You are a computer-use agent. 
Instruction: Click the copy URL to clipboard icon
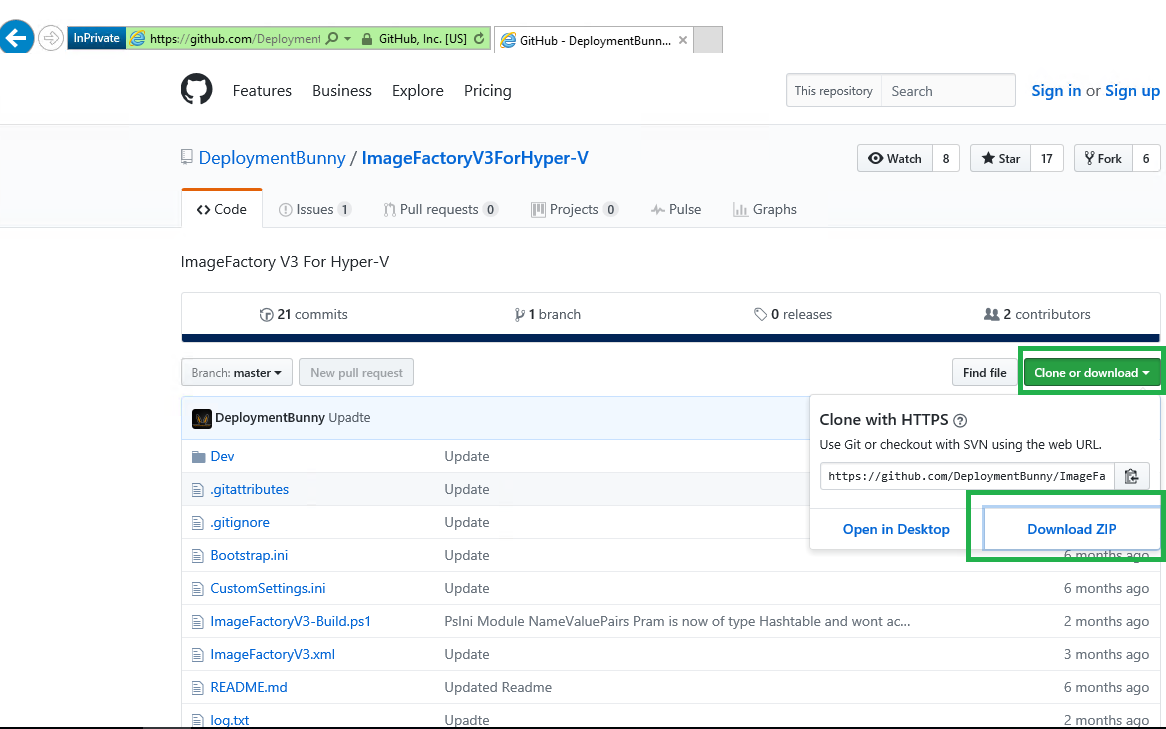1132,476
